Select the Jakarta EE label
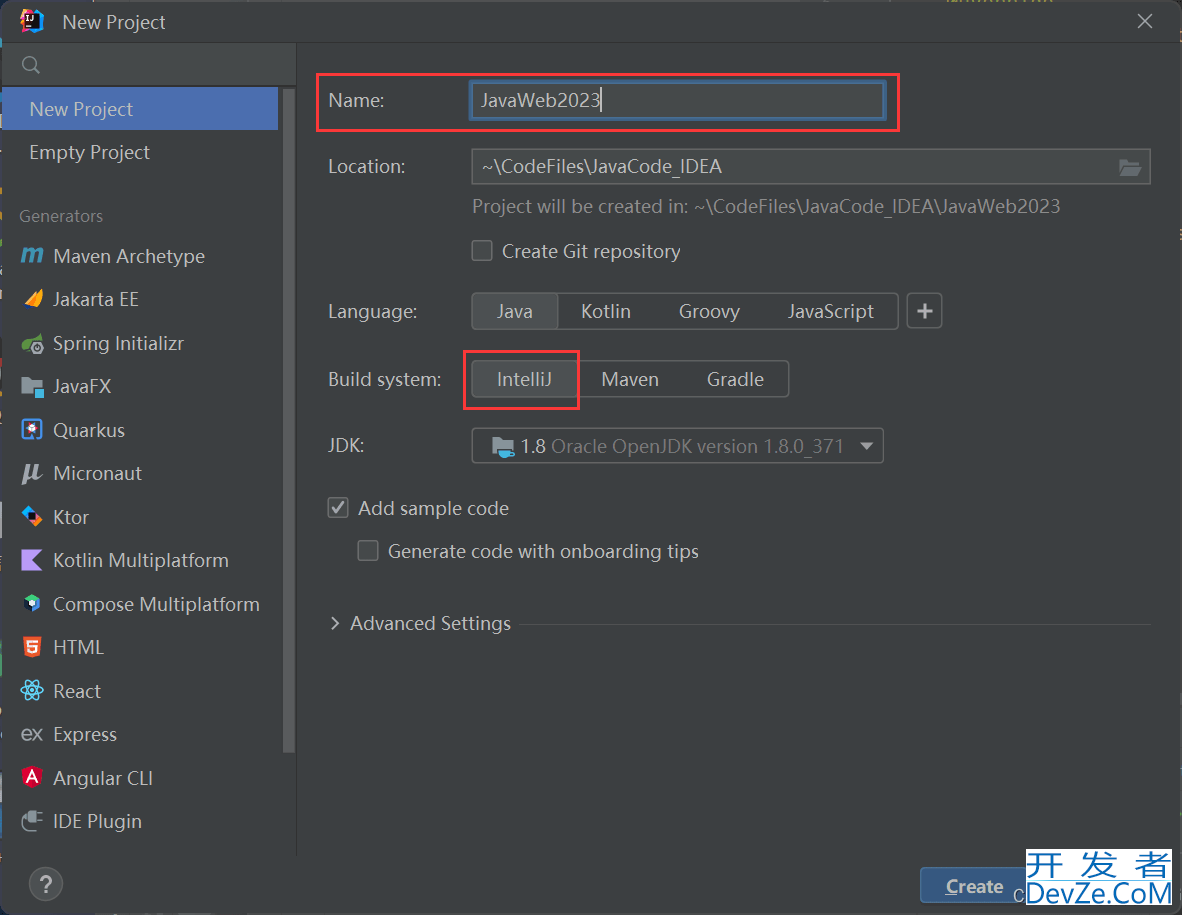Viewport: 1182px width, 915px height. pos(96,299)
